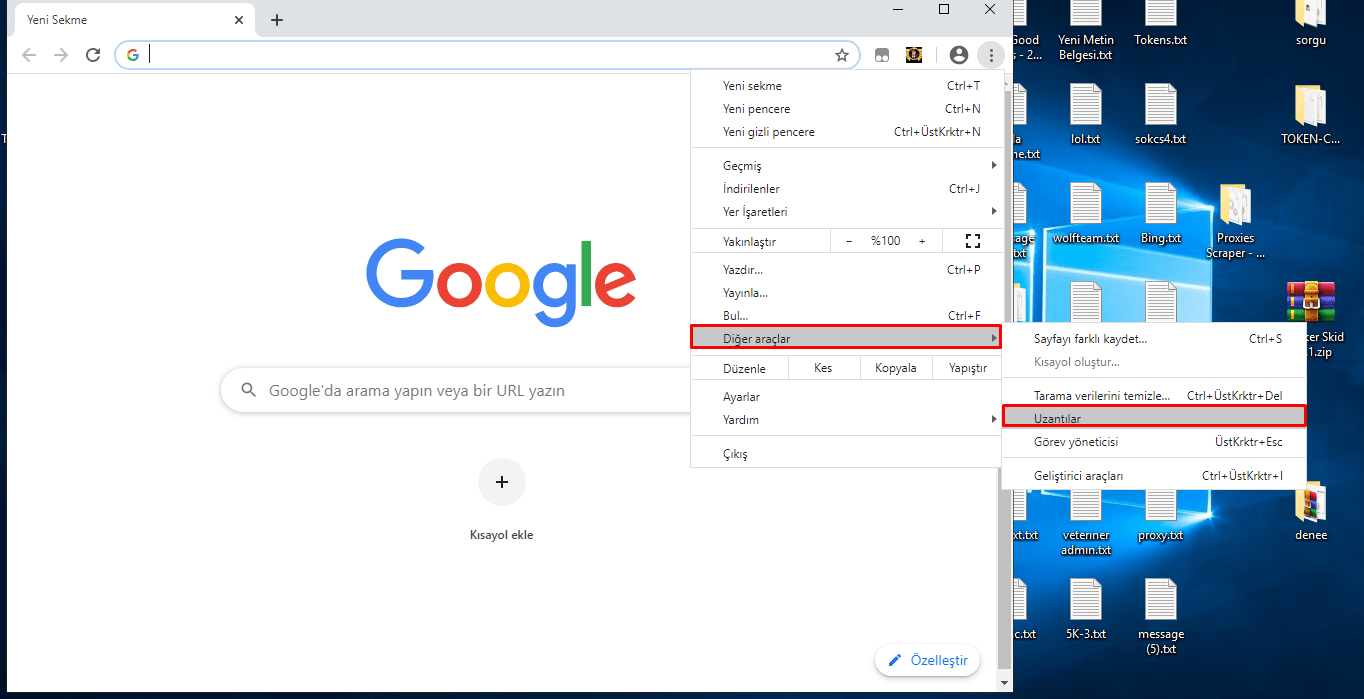Select Yayınla... menu item
Image resolution: width=1364 pixels, height=699 pixels.
tap(845, 293)
